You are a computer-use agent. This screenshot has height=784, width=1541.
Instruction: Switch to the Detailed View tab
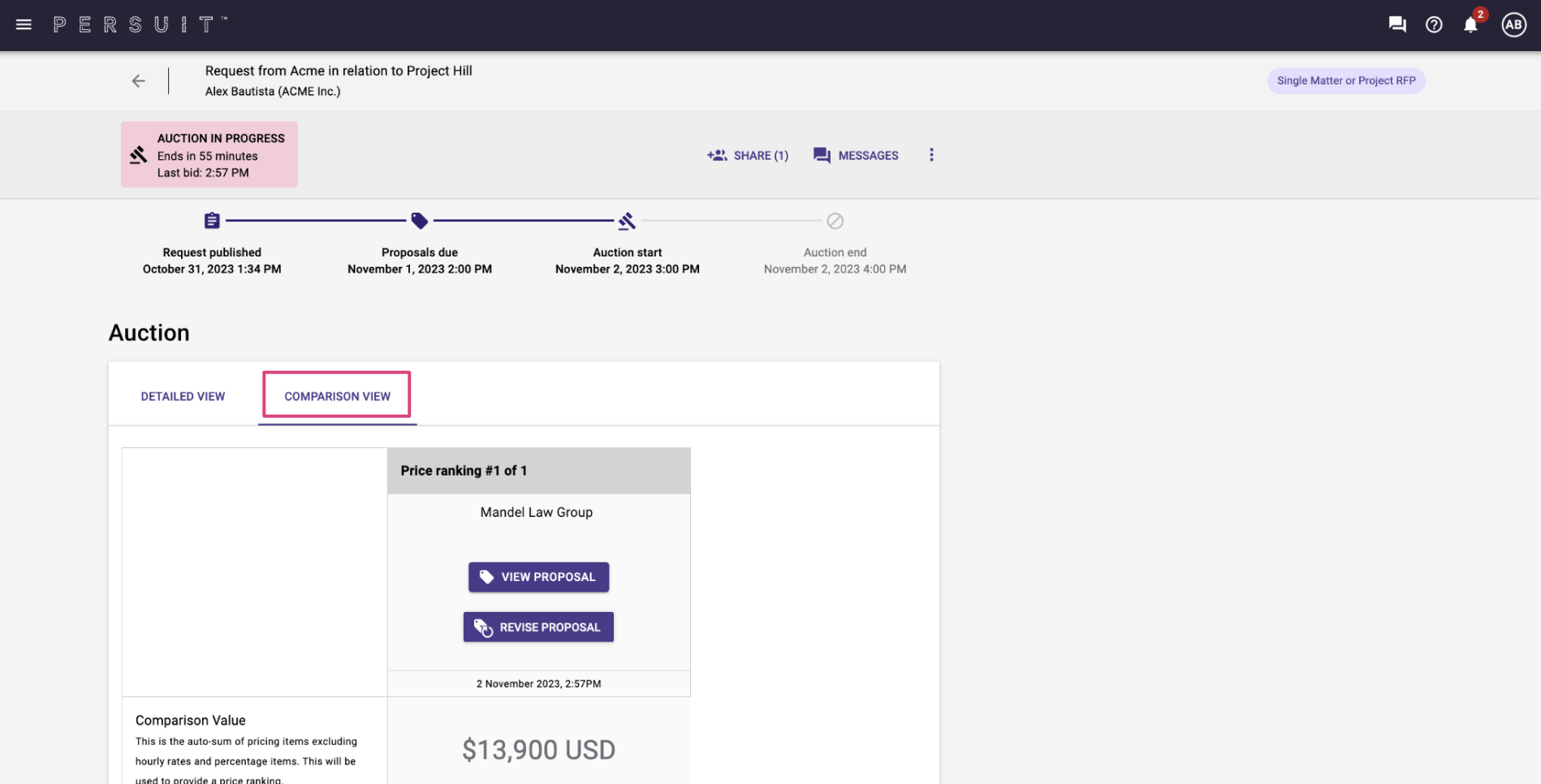coord(183,396)
